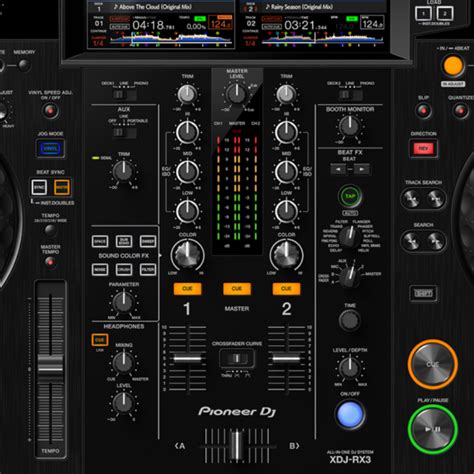Click LOAD deck 2 button
Screen dimensions: 474x474
[x=445, y=14]
